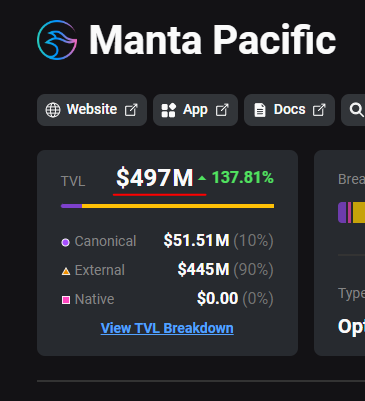Click the app grid icon
This screenshot has width=365, height=401.
coord(168,110)
